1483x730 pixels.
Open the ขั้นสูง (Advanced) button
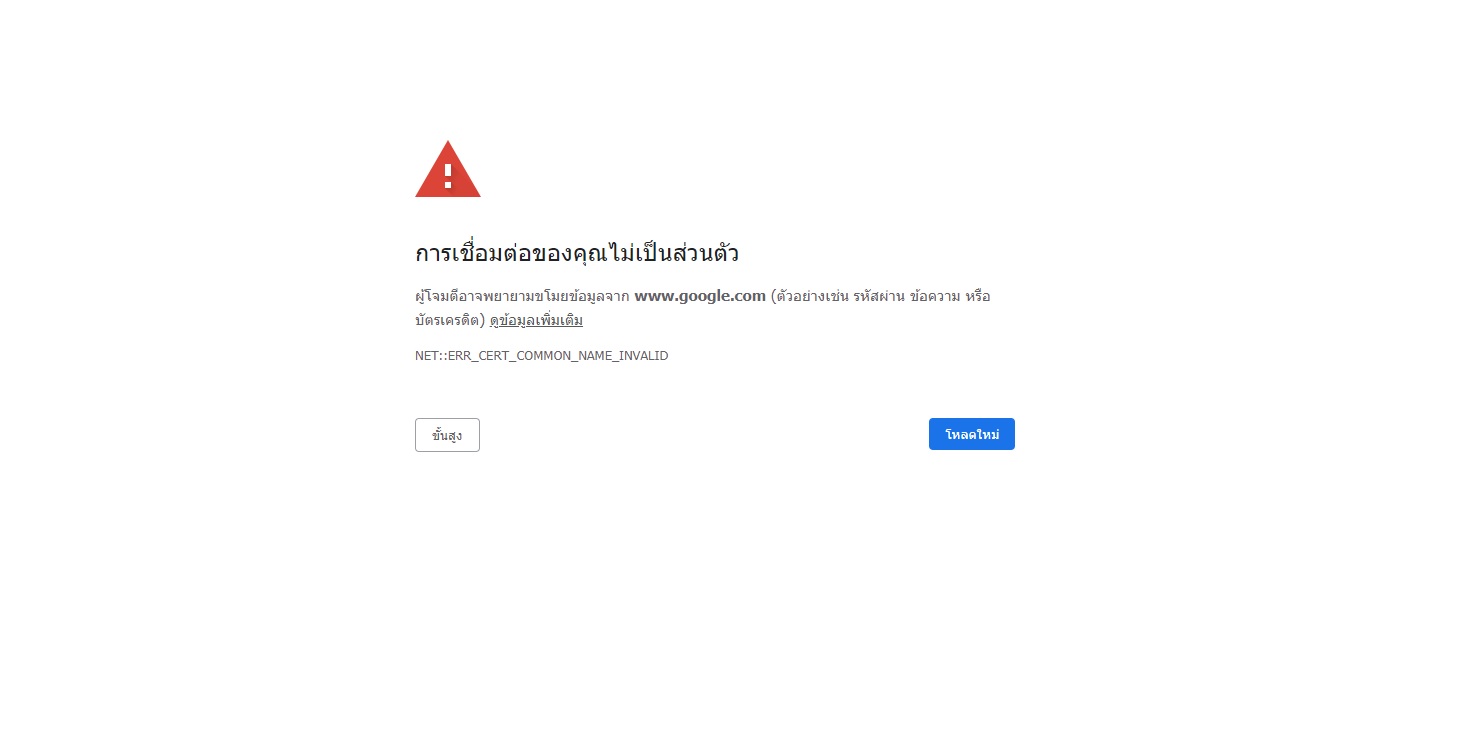click(x=447, y=435)
